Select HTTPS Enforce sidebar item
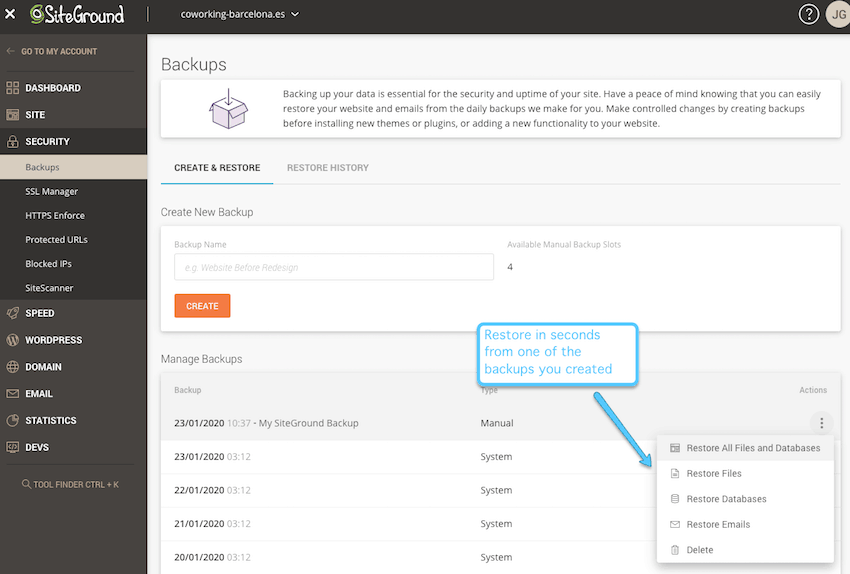 click(55, 215)
